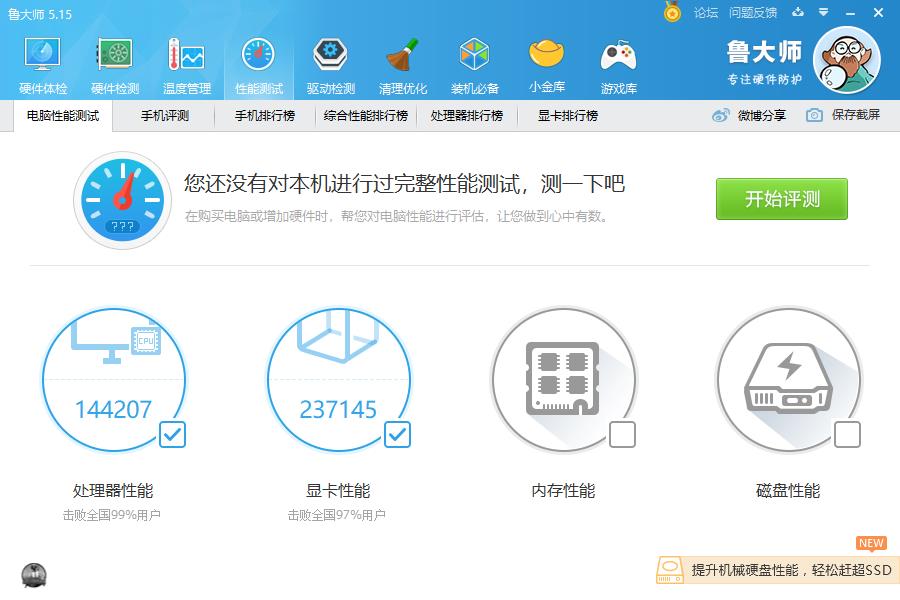Click the graphics card cube icon
This screenshot has height=600, width=900.
pyautogui.click(x=339, y=338)
